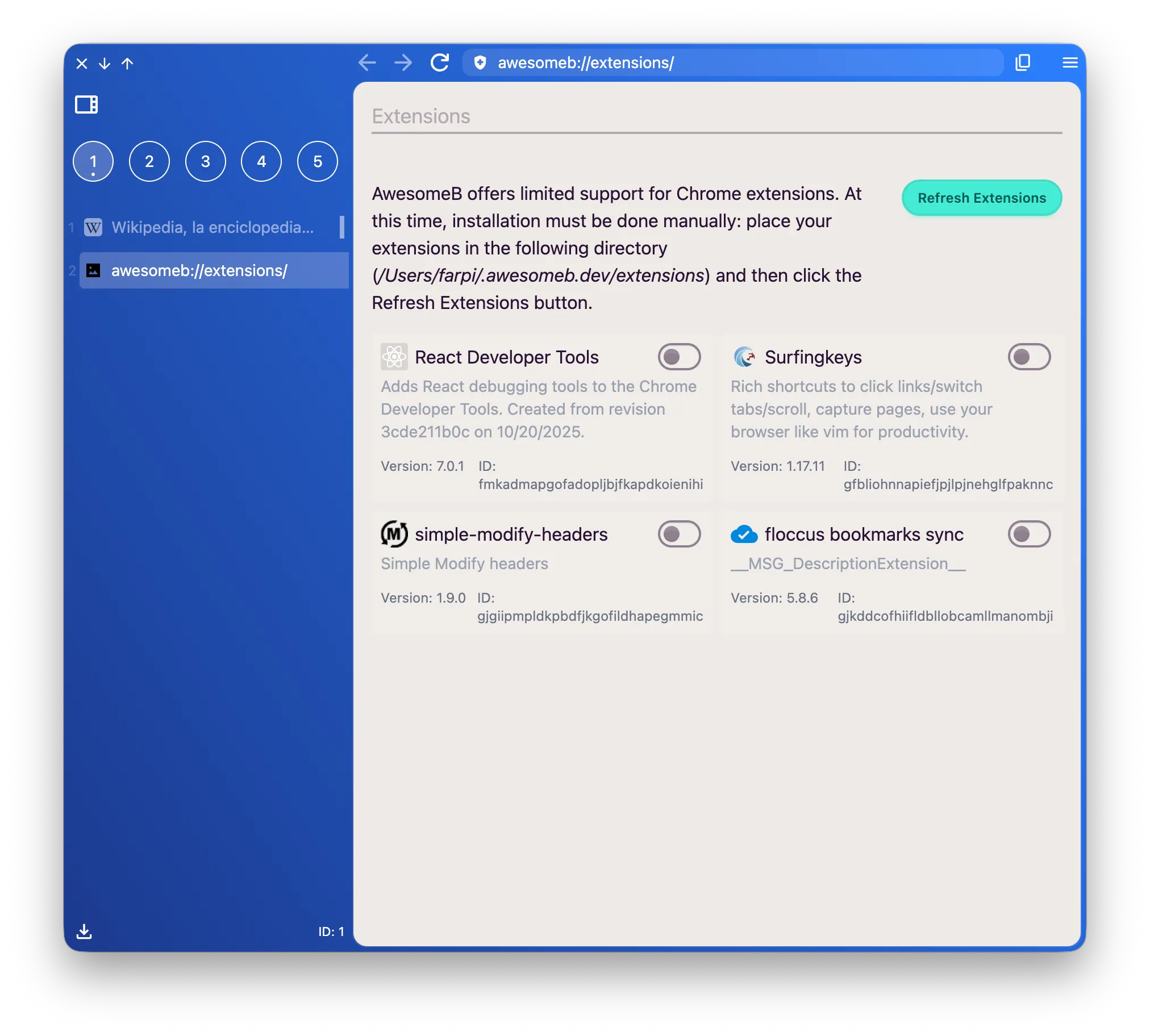Click the simple-modify-headers M icon
Image resolution: width=1150 pixels, height=1036 pixels.
tap(394, 534)
